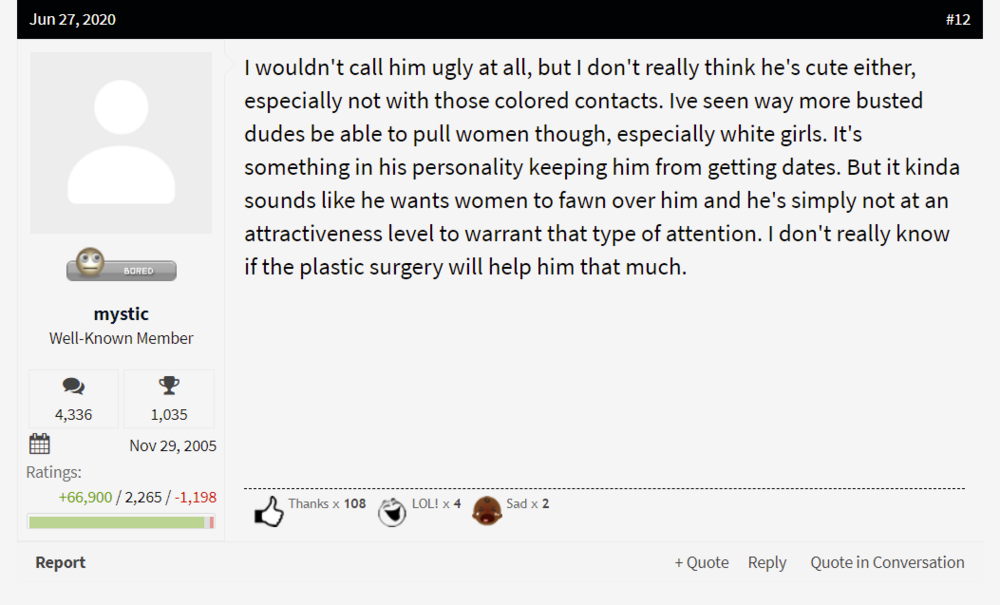Click the thumbs-up Thanks icon
1000x605 pixels.
268,512
